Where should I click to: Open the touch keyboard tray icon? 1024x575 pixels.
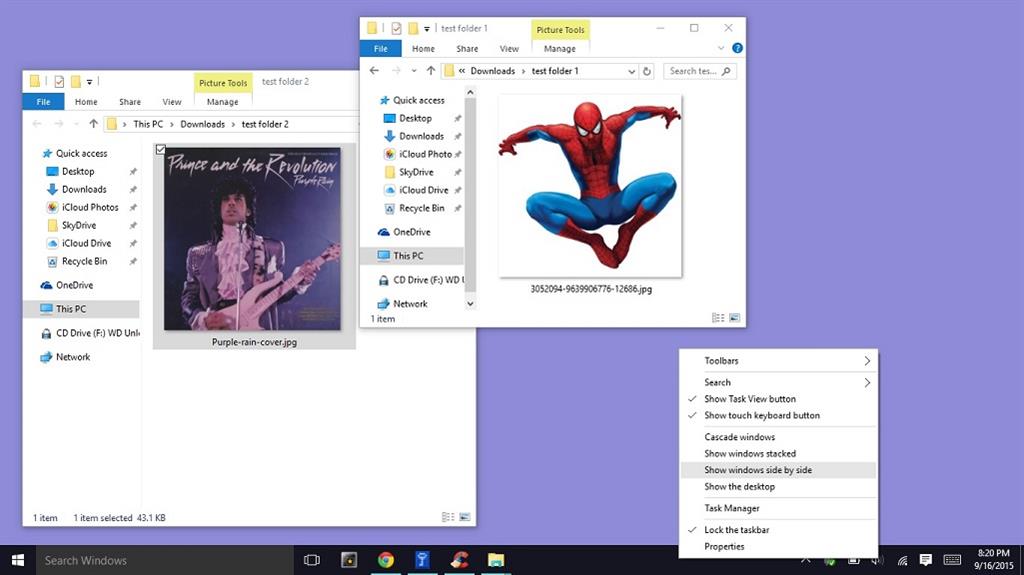[952, 560]
